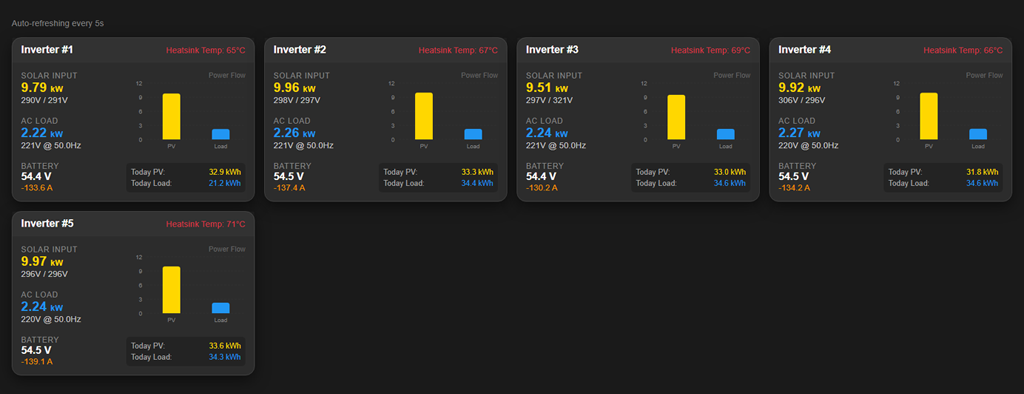Click Inverter #3's 2.24 kW AC load

(547, 133)
